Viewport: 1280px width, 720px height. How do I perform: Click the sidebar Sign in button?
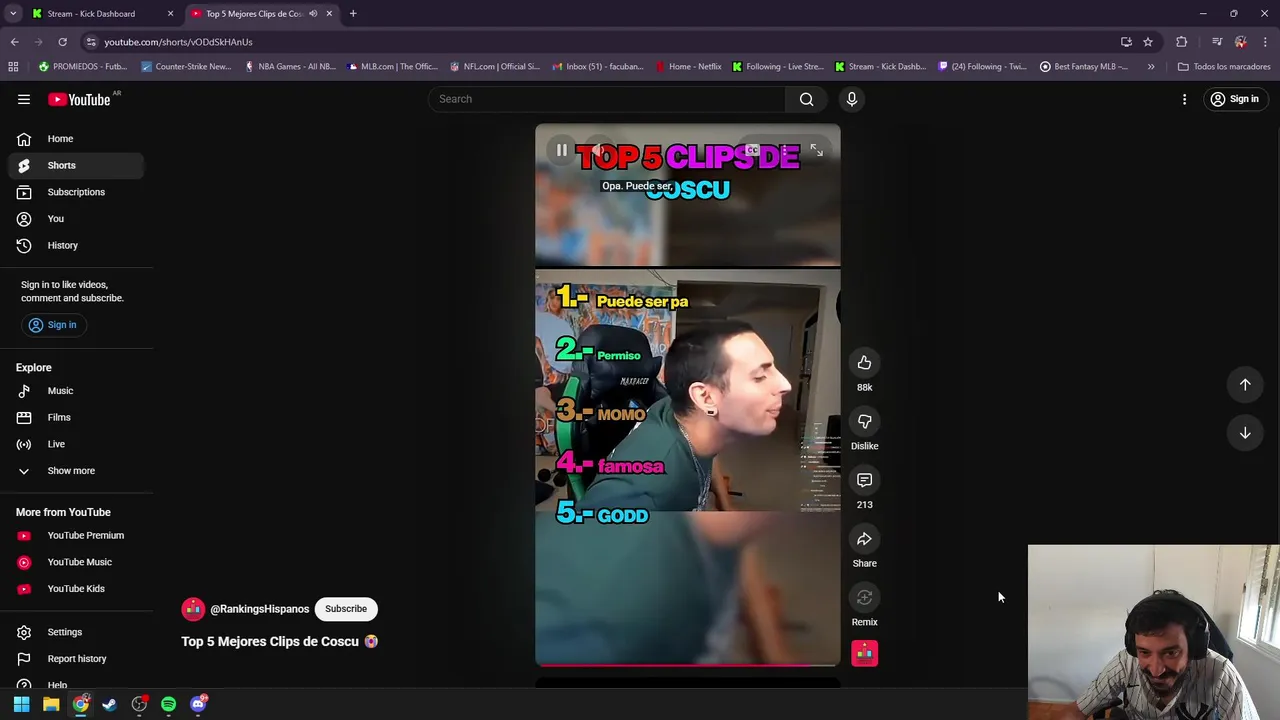pyautogui.click(x=53, y=325)
